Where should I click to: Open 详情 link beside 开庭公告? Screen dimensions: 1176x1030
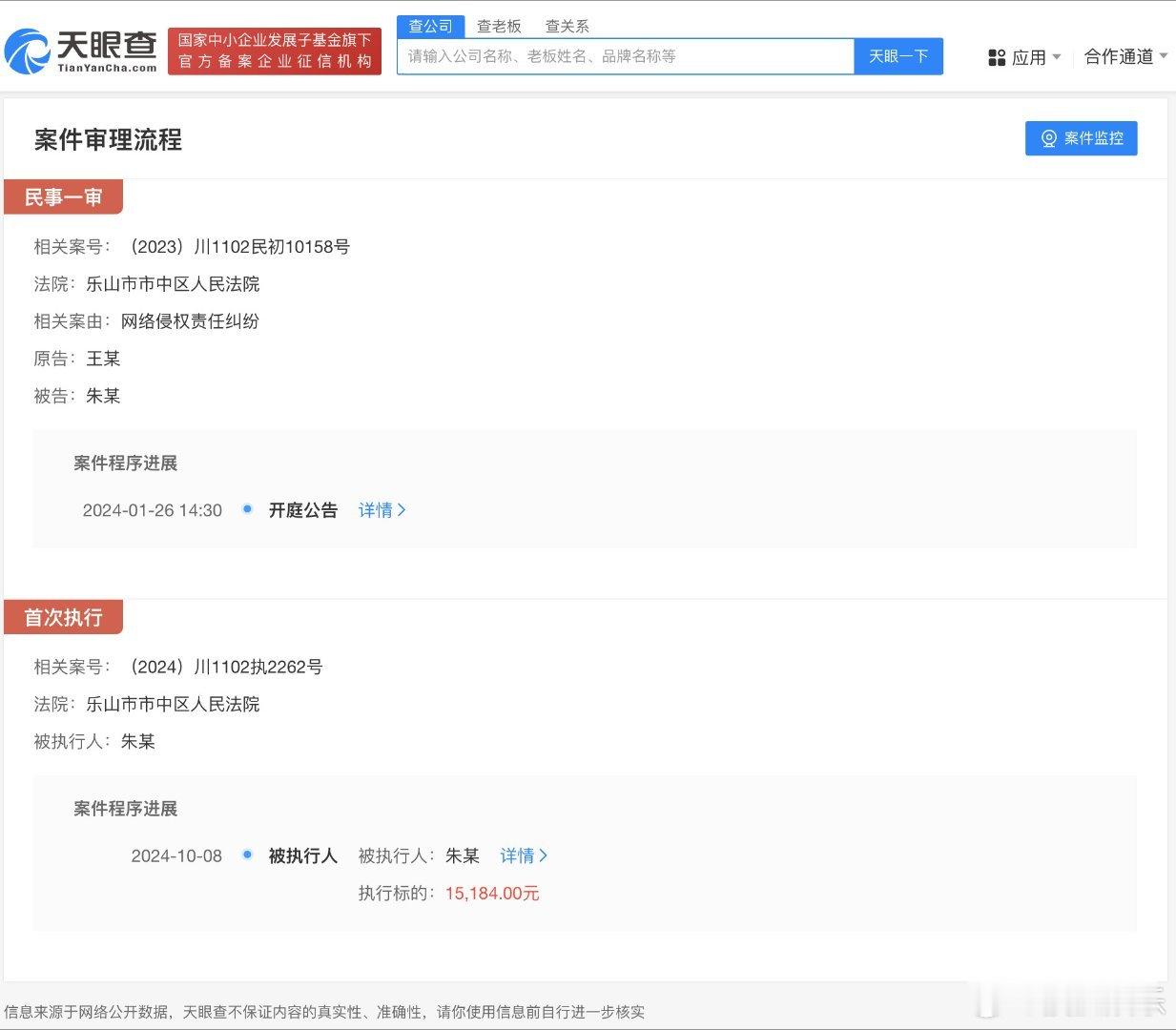click(x=378, y=510)
